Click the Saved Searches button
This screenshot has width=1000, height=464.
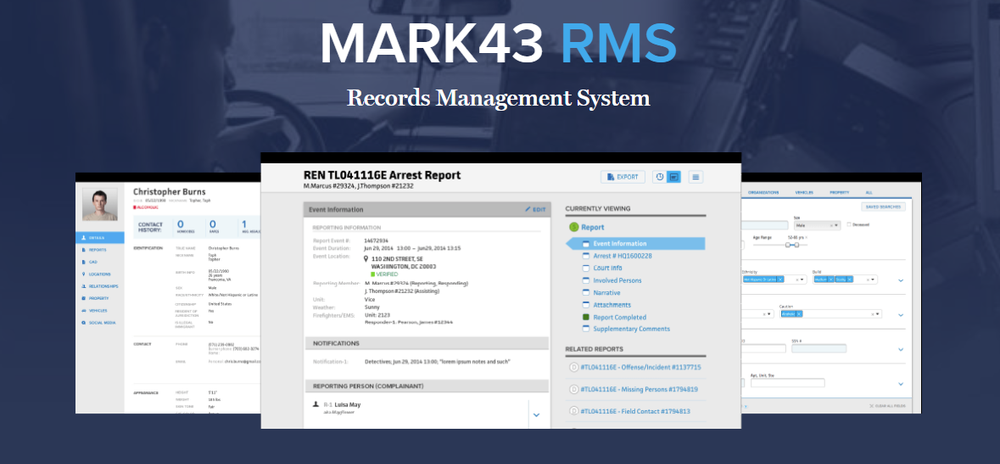click(x=883, y=207)
